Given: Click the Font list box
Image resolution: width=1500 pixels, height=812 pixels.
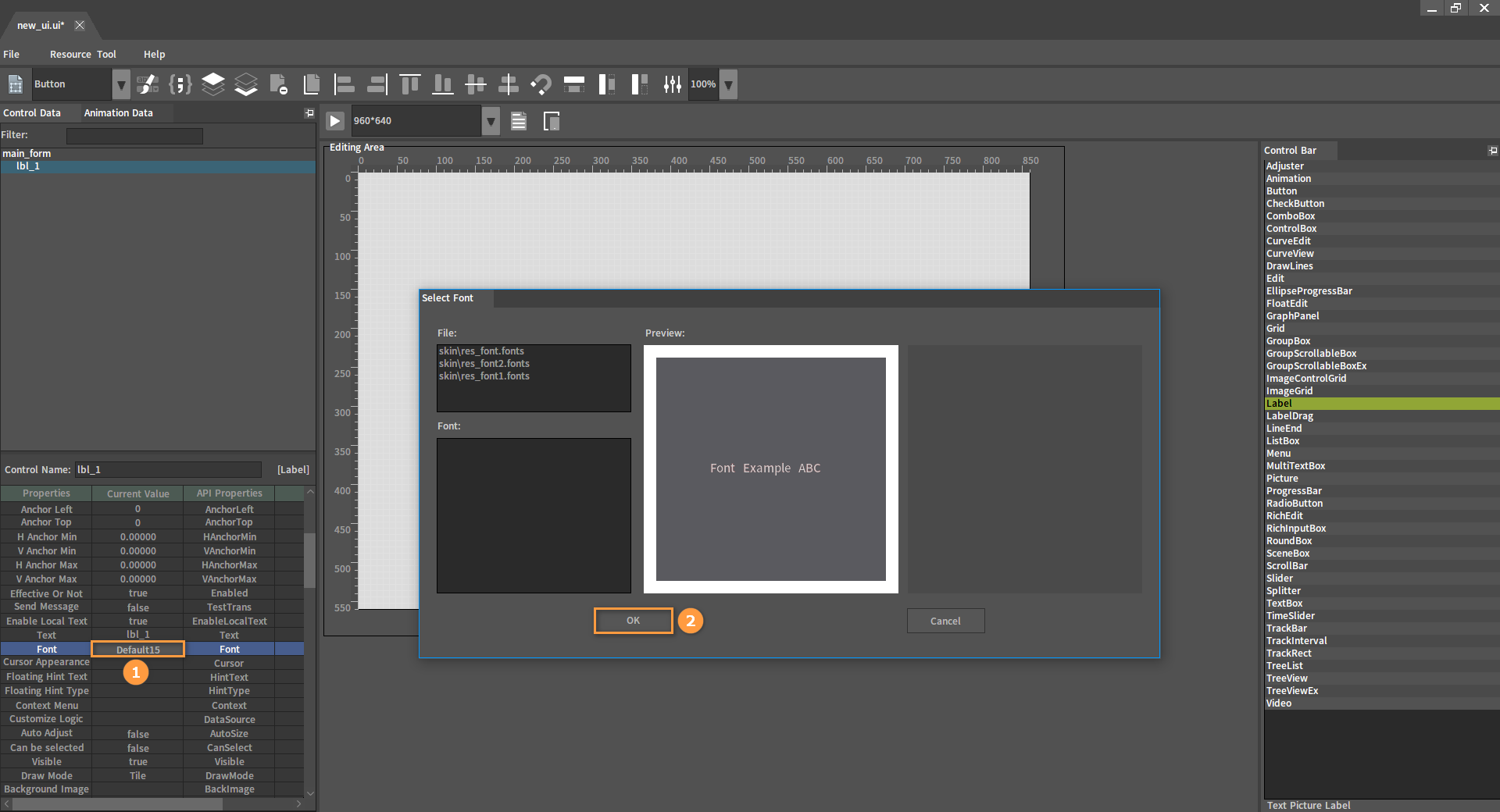Looking at the screenshot, I should [x=534, y=515].
